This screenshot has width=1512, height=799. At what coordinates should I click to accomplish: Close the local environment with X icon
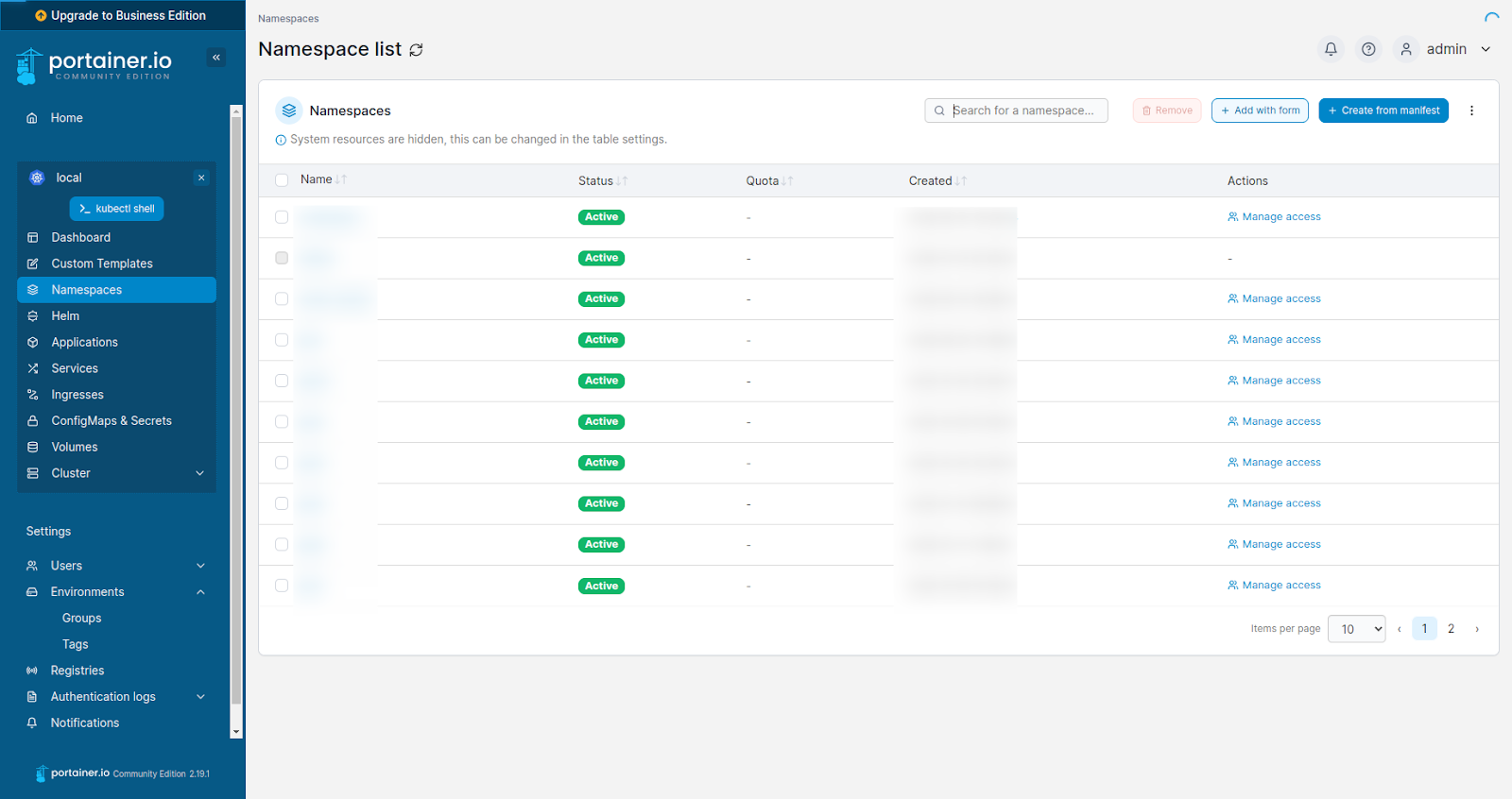tap(201, 178)
